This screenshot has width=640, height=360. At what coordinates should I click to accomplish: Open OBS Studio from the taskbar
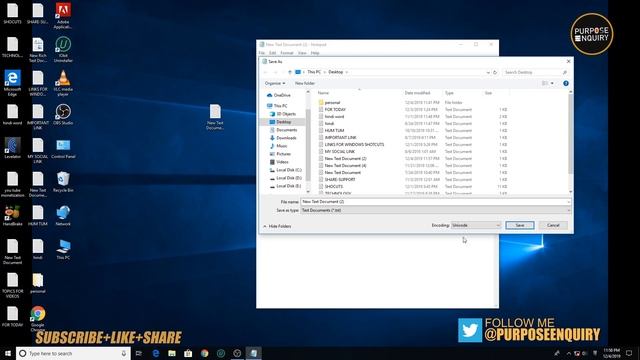pos(237,353)
